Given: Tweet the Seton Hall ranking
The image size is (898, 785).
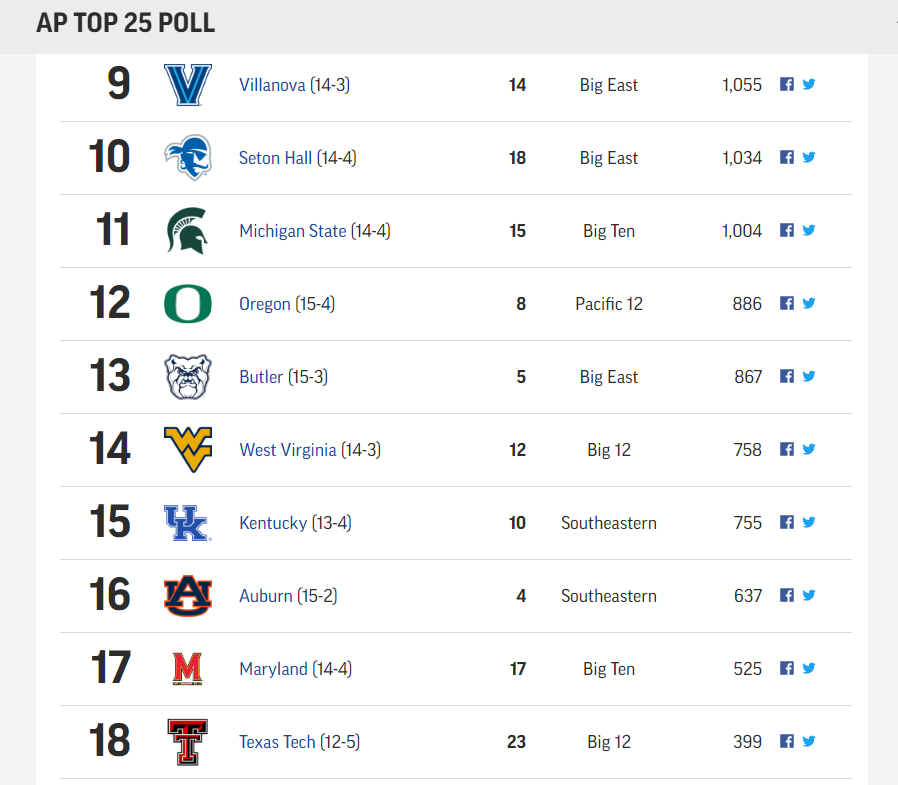Looking at the screenshot, I should pyautogui.click(x=809, y=157).
